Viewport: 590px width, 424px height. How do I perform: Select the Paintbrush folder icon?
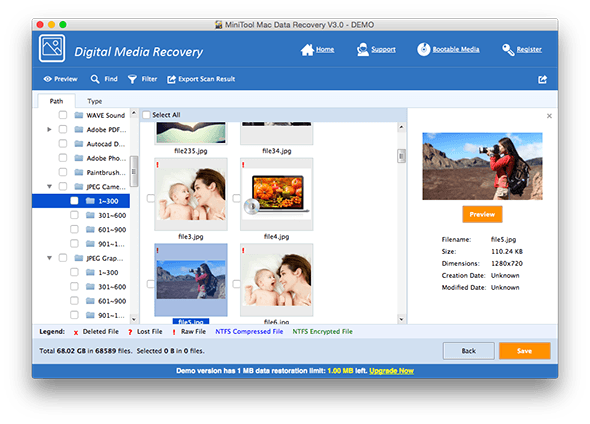click(x=79, y=172)
